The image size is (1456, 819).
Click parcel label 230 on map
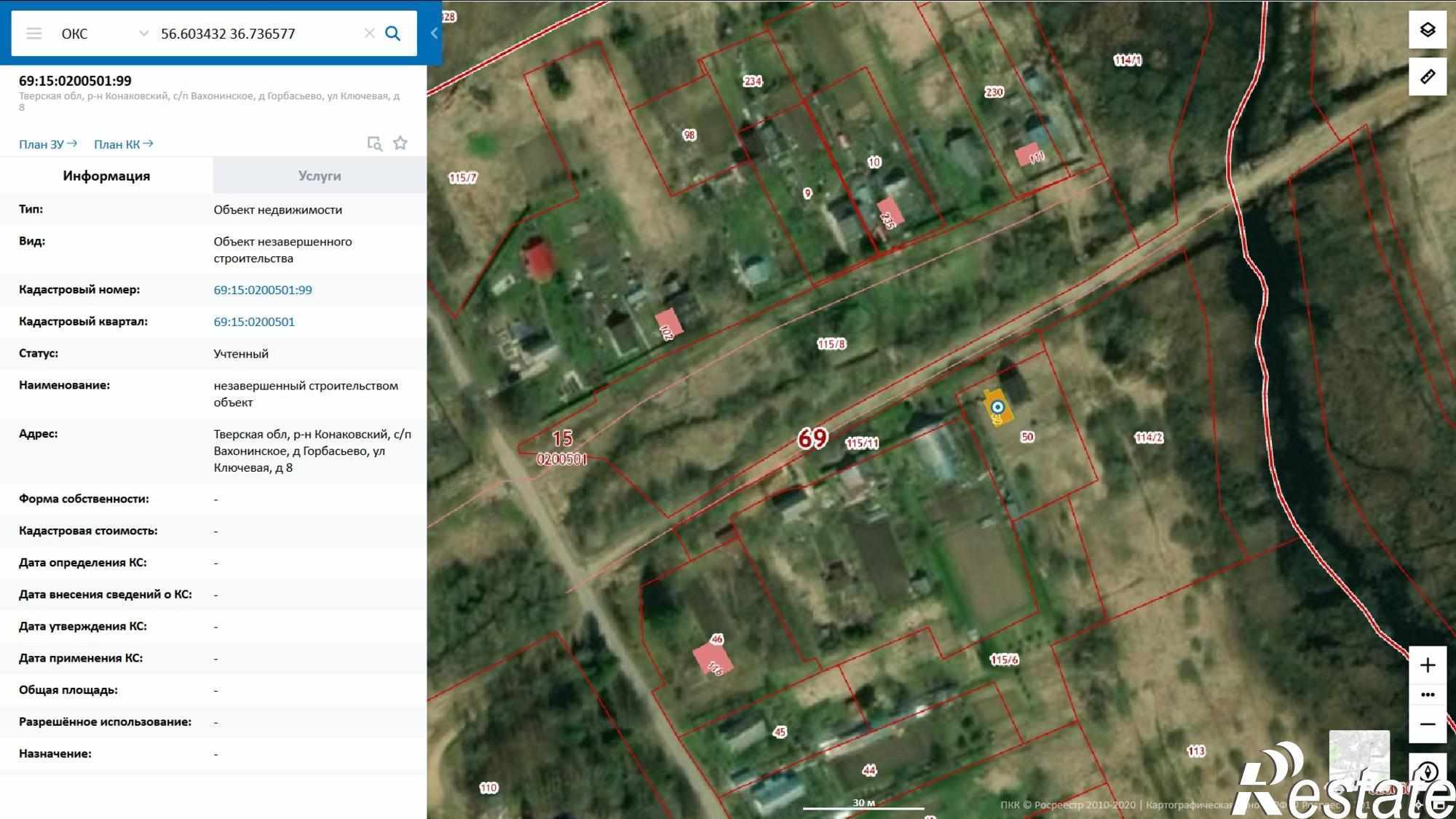coord(994,92)
